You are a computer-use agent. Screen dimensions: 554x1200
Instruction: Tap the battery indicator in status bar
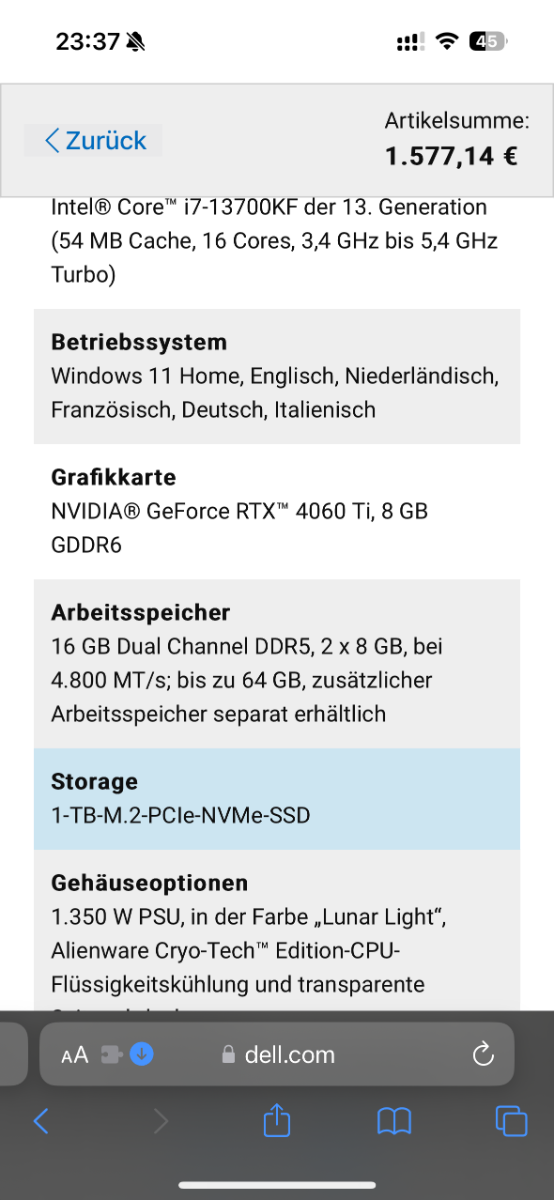[490, 42]
